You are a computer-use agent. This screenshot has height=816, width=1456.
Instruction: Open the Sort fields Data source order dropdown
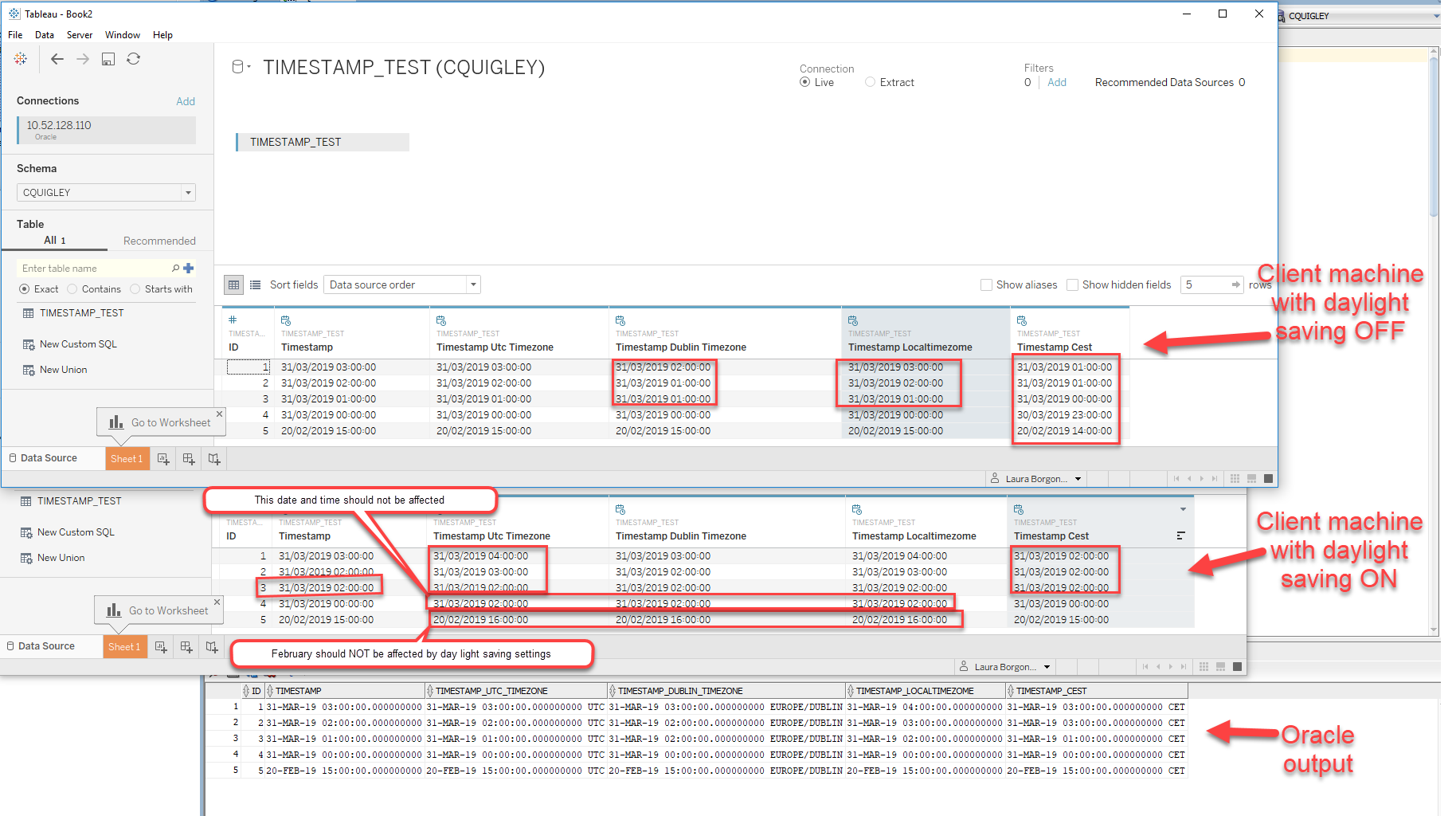click(401, 284)
